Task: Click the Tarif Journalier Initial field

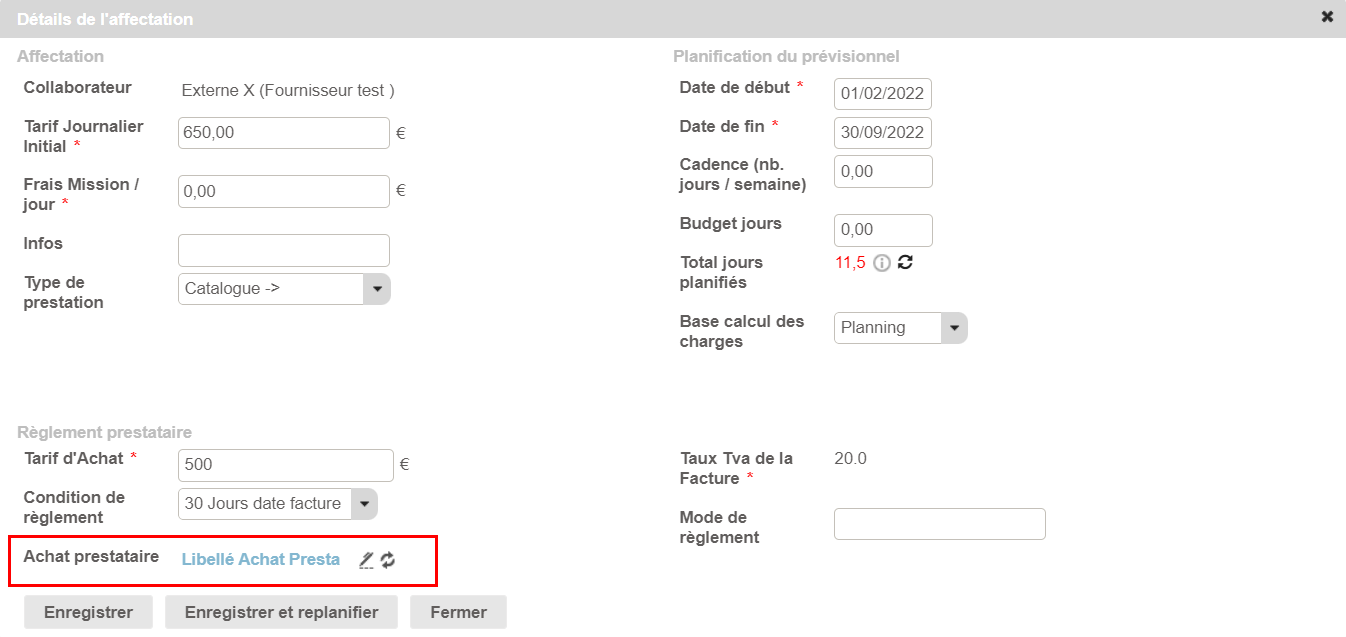Action: 283,133
